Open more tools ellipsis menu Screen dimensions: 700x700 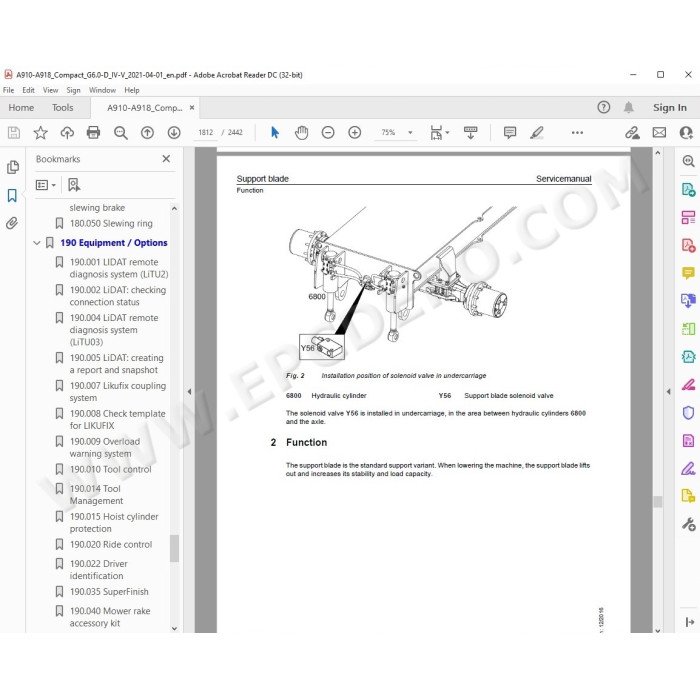coord(577,133)
